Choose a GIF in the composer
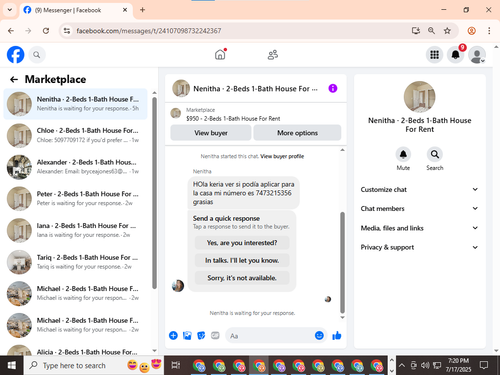 point(215,335)
